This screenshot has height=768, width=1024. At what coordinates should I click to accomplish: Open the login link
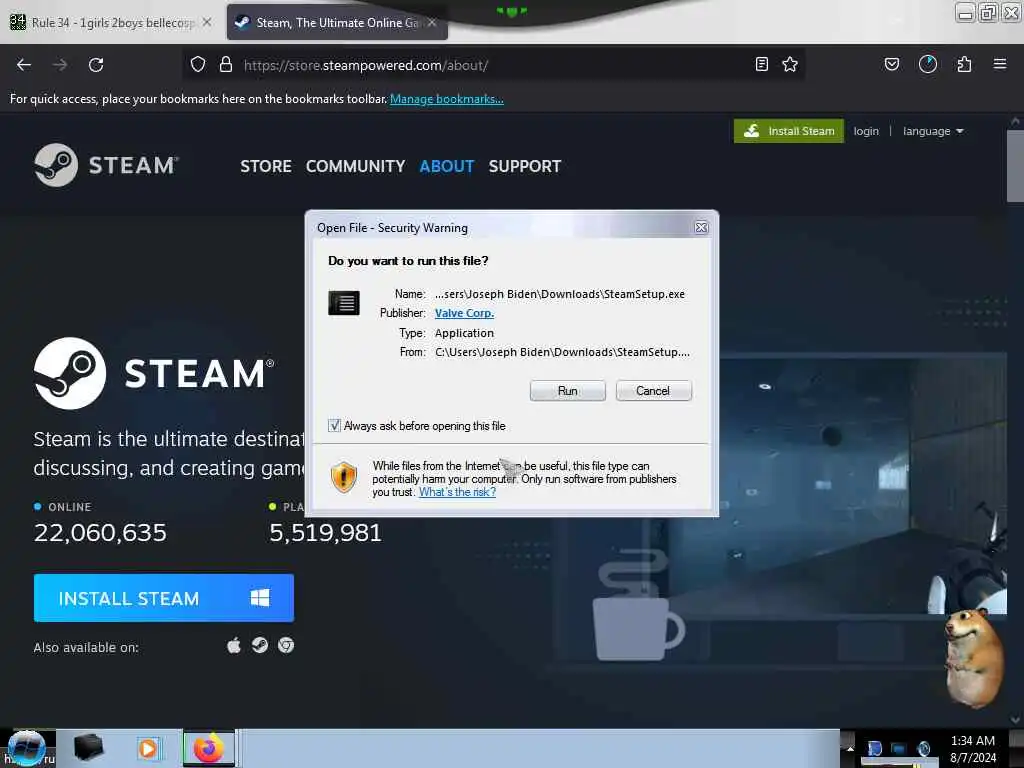point(866,131)
